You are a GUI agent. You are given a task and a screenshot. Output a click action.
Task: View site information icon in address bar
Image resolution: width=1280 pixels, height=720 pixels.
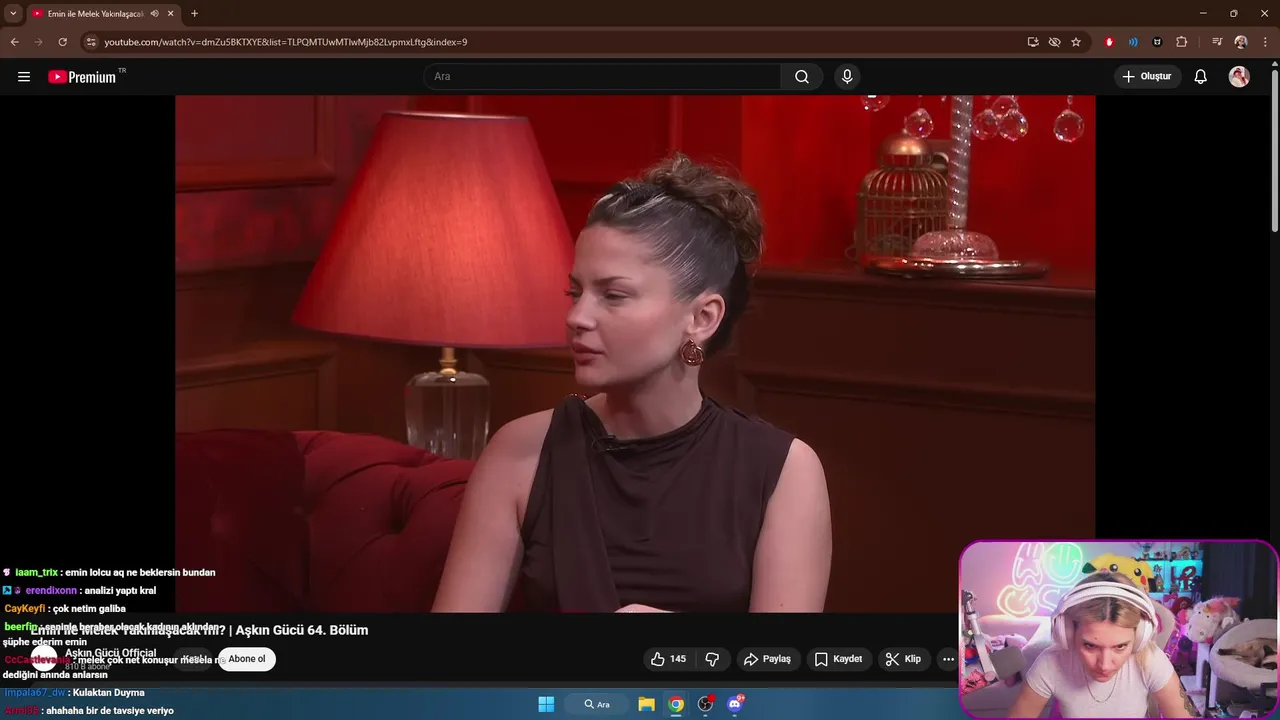(91, 42)
